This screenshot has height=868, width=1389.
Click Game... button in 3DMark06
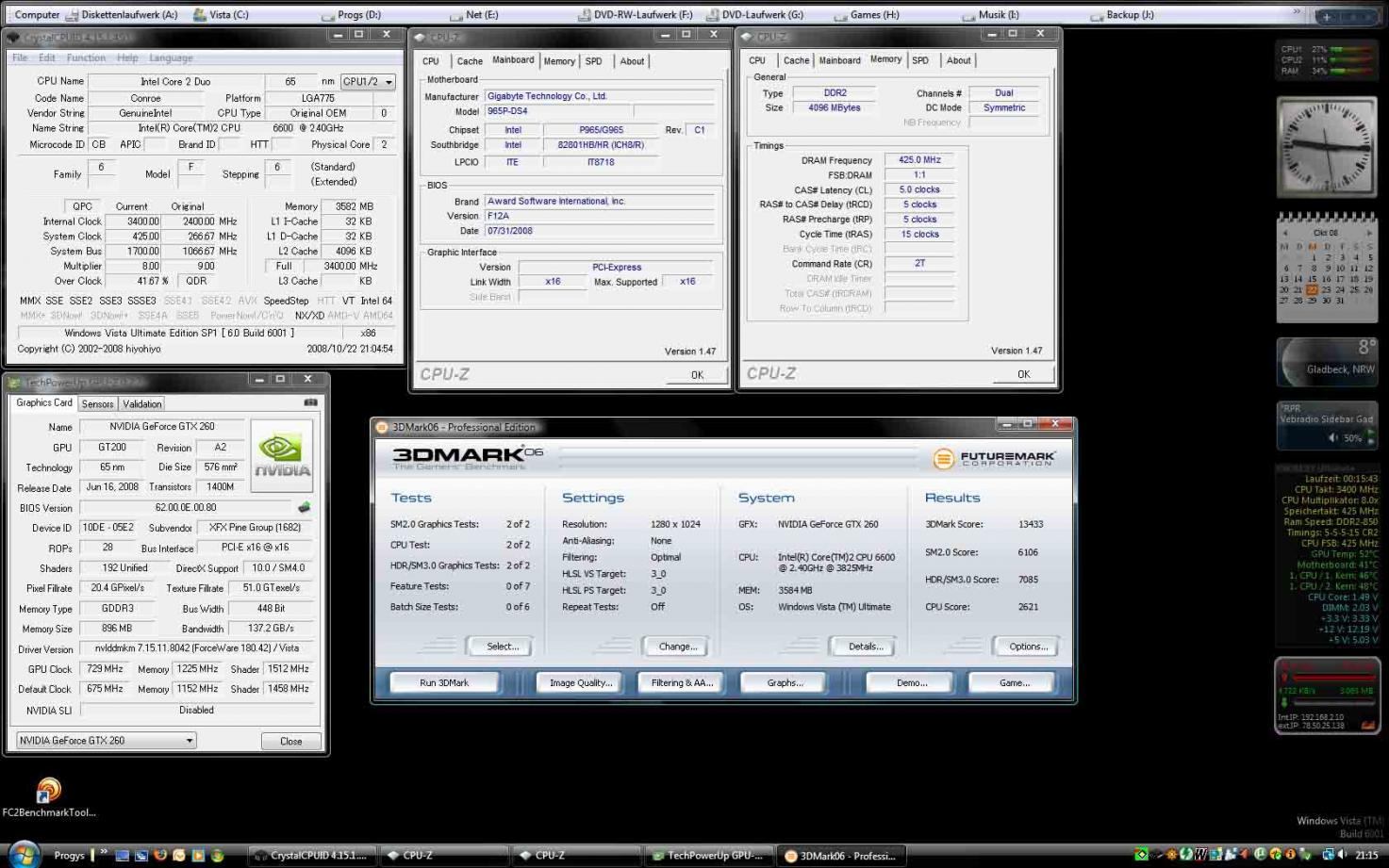[x=1014, y=682]
